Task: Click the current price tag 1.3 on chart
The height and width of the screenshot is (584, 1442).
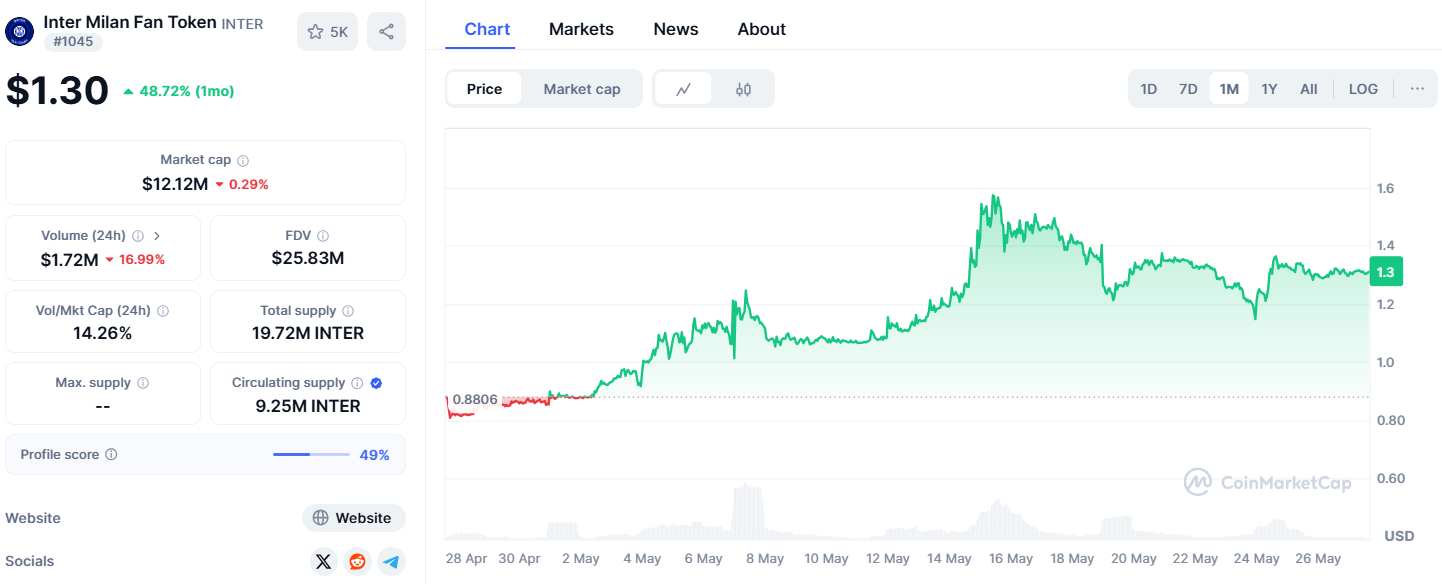Action: (x=1386, y=272)
